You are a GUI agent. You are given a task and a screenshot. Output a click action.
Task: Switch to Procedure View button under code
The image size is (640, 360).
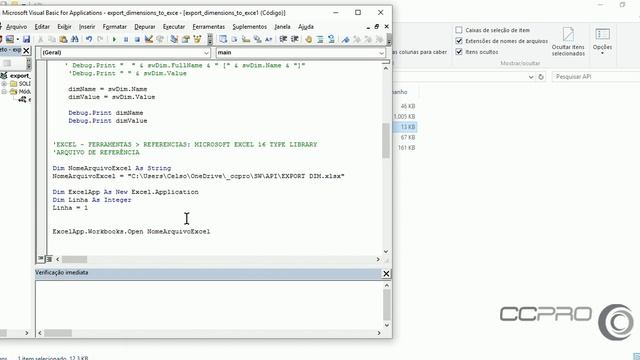coord(41,259)
